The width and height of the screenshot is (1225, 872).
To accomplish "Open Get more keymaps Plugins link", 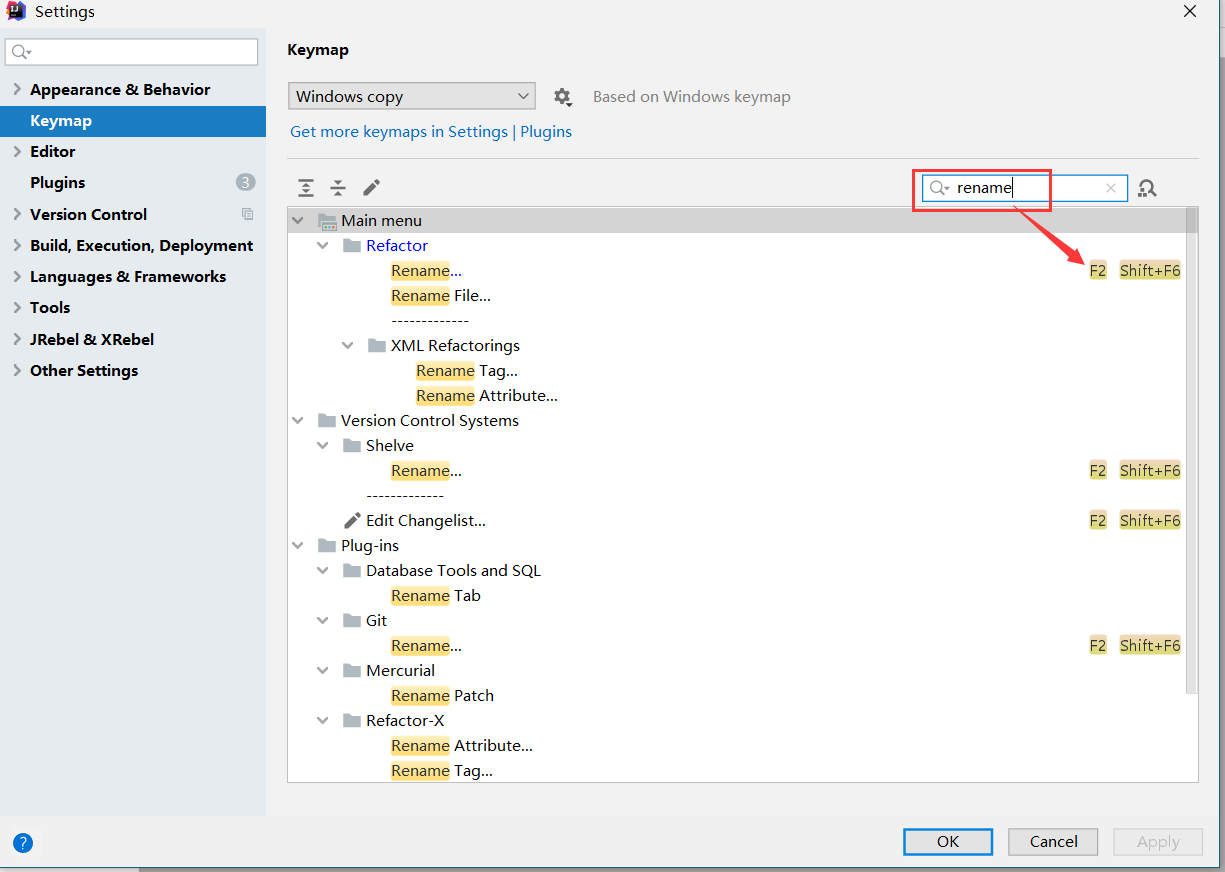I will pyautogui.click(x=430, y=131).
